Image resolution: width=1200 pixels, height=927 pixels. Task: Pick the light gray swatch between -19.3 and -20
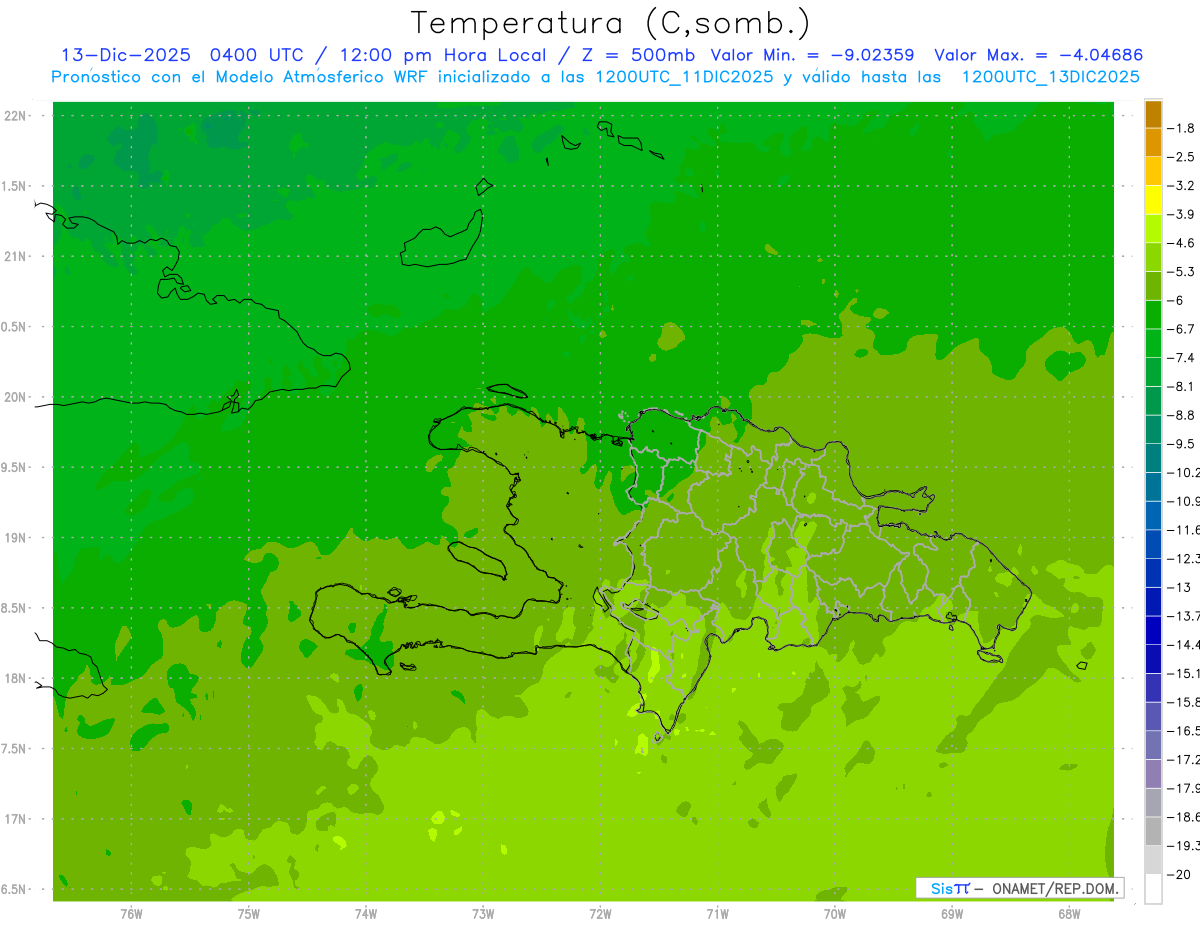click(1153, 860)
